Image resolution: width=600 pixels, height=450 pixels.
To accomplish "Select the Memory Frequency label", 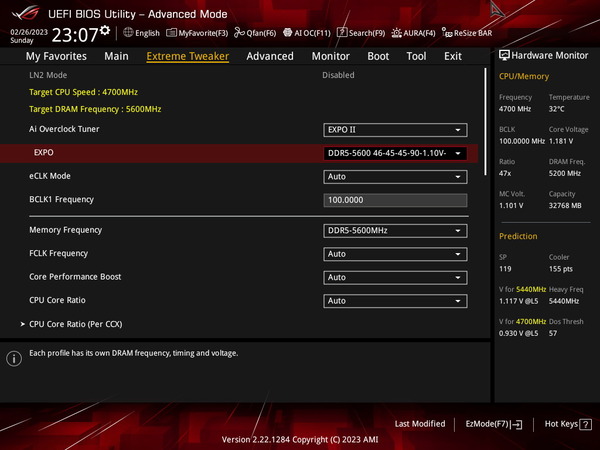I will click(65, 230).
